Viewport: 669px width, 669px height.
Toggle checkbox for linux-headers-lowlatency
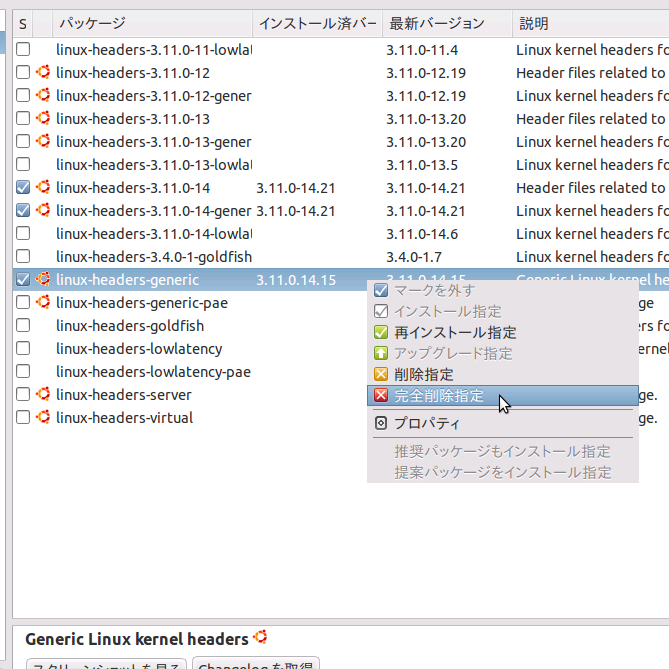[23, 349]
